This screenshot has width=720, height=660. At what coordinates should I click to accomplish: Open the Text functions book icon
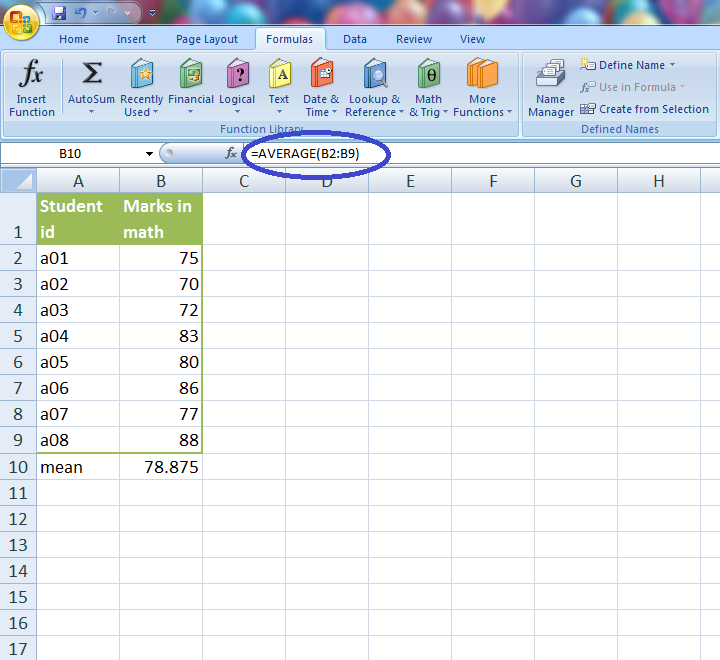[x=279, y=75]
